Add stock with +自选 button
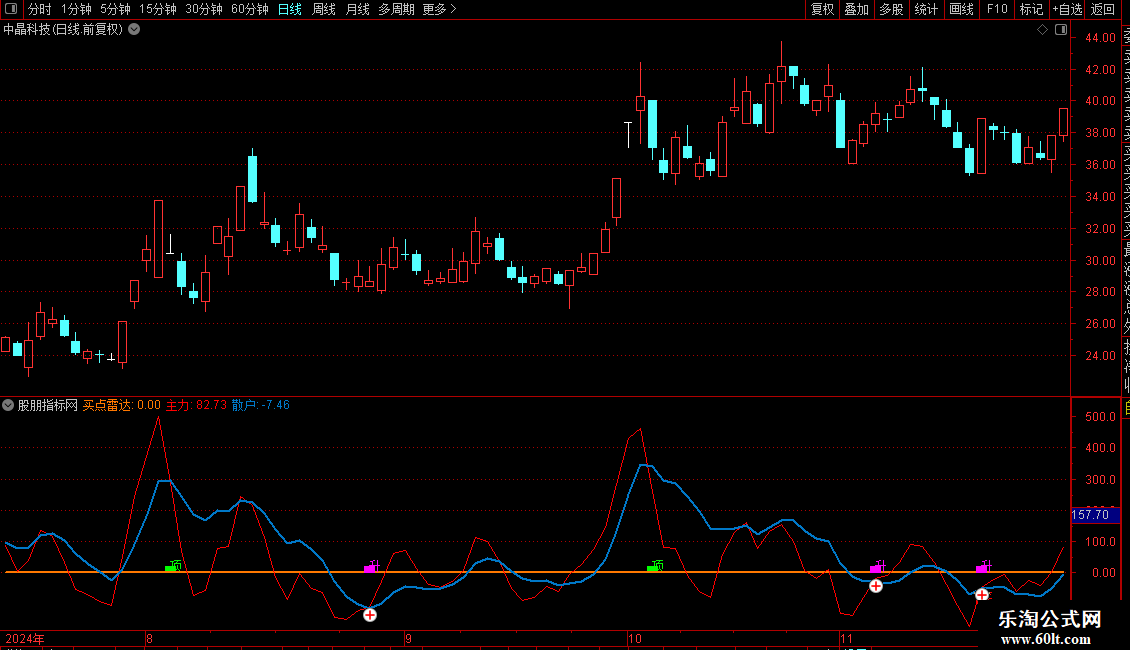This screenshot has height=650, width=1130. (x=1067, y=9)
